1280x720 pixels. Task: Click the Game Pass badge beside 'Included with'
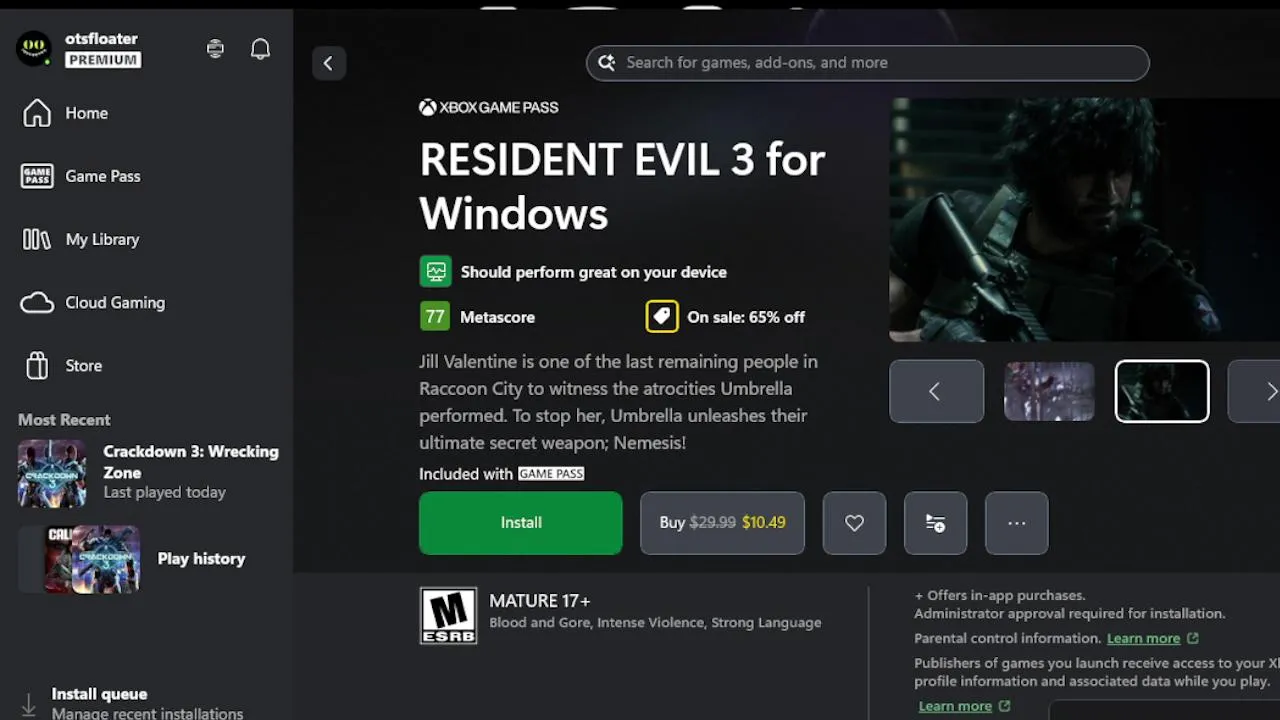coord(551,474)
